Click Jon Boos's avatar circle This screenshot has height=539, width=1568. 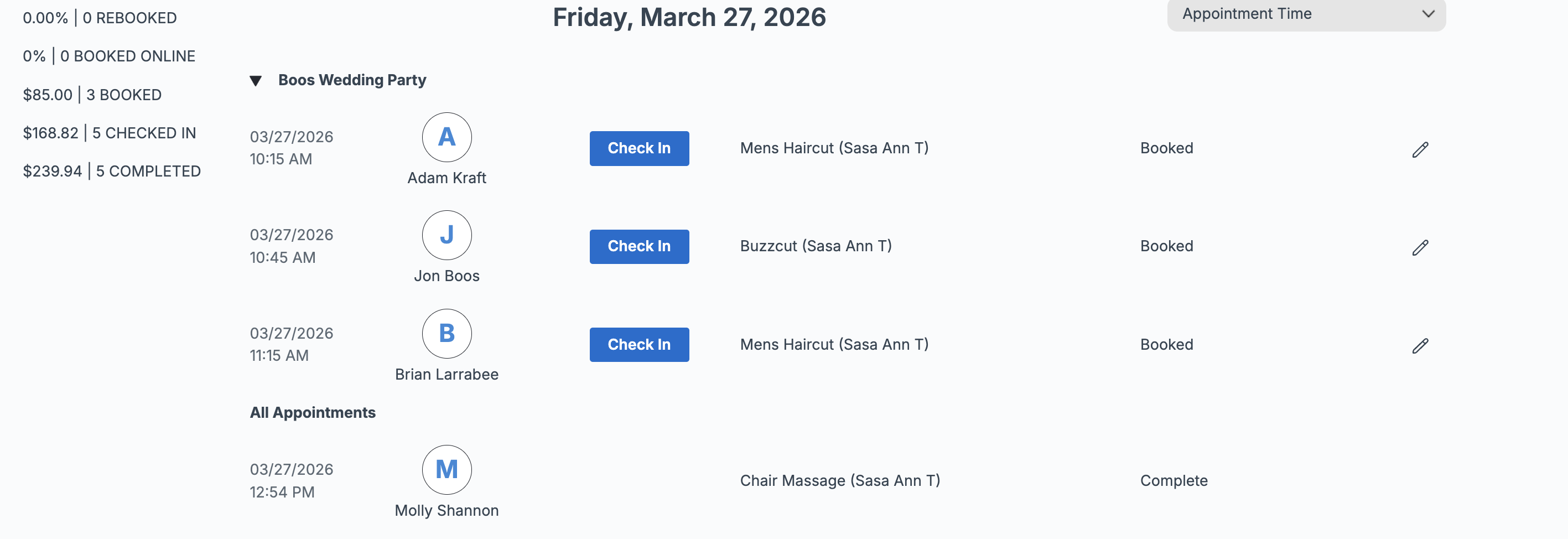click(x=447, y=236)
